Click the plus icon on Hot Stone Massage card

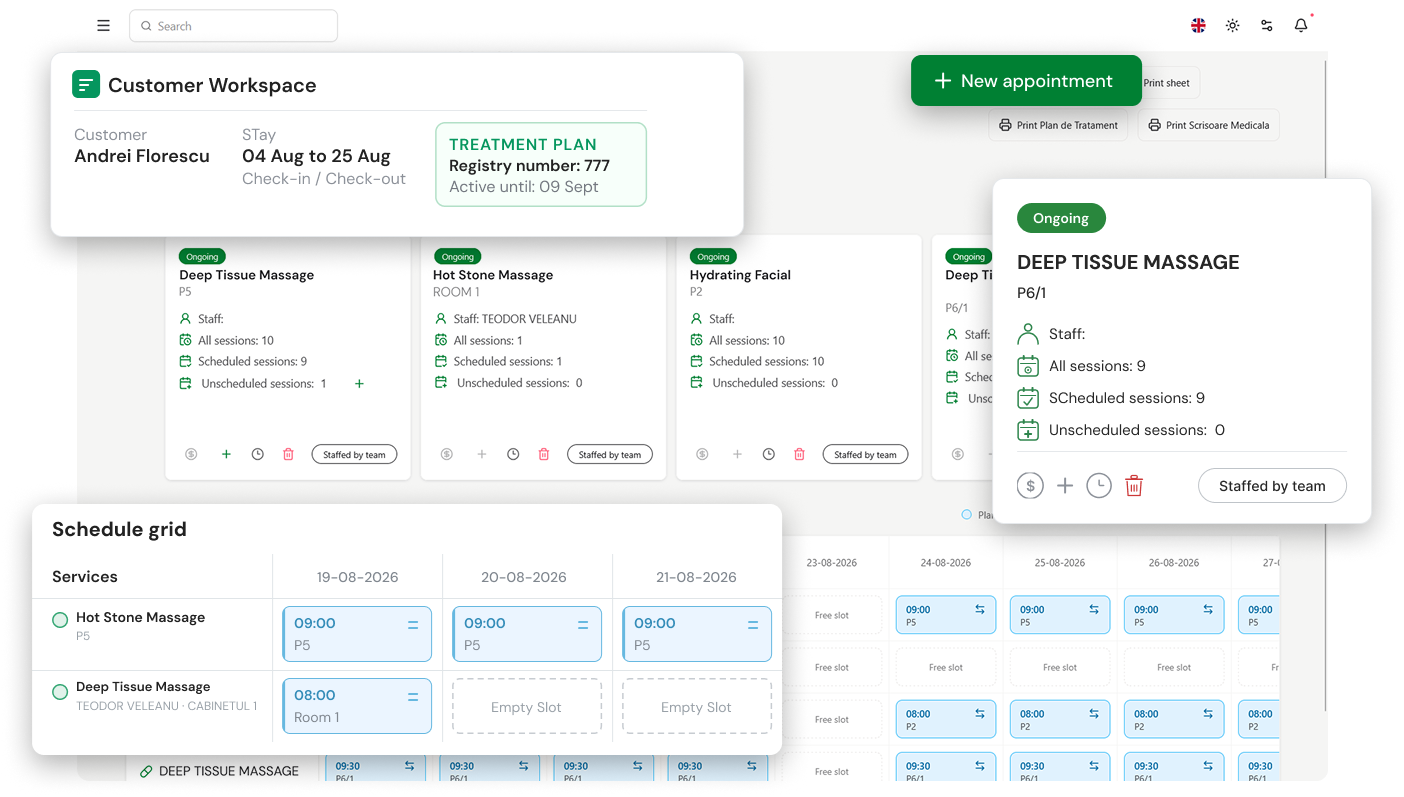click(x=481, y=454)
